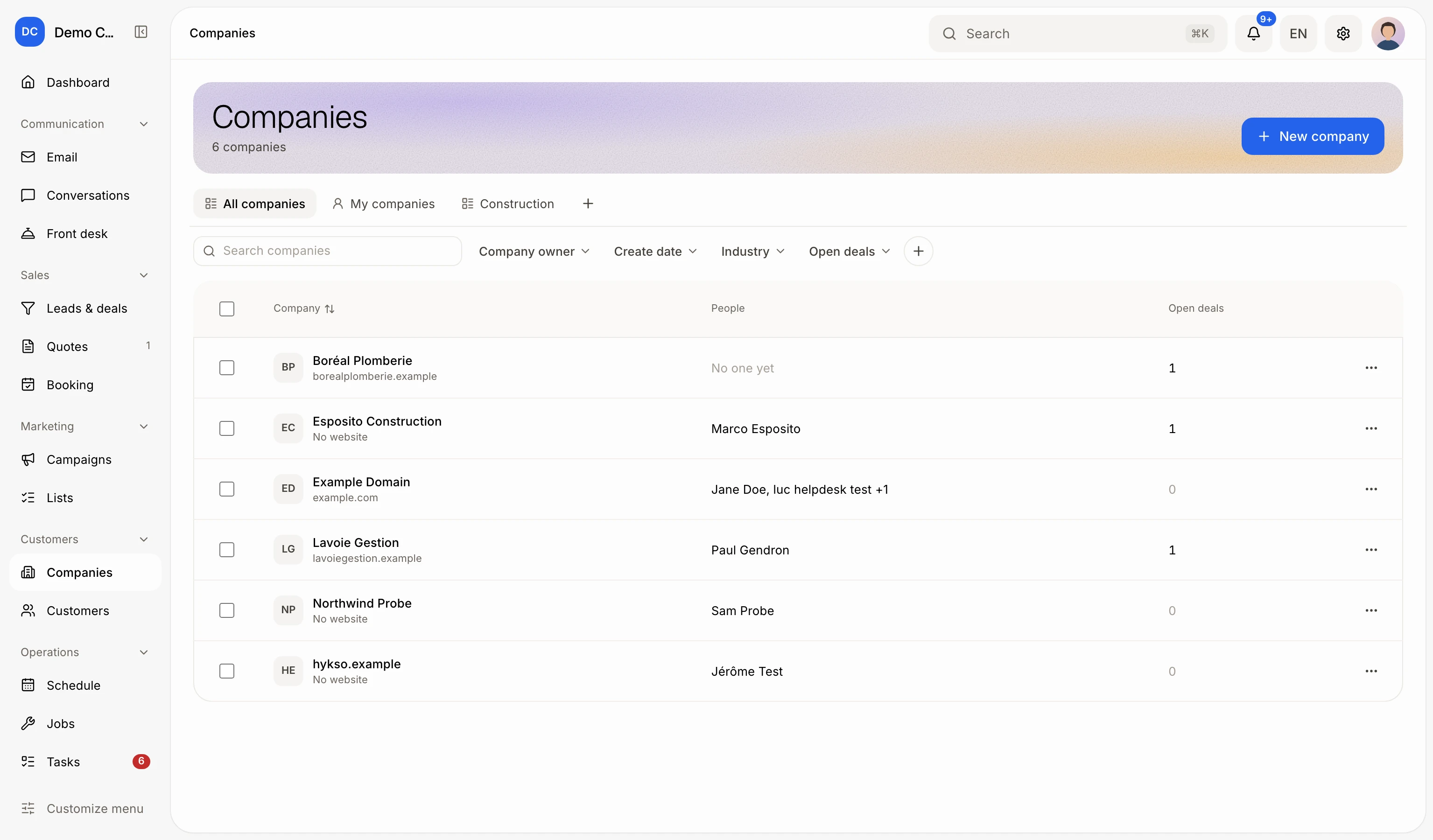Open the Company owner filter dropdown
The height and width of the screenshot is (840, 1433).
(x=534, y=251)
